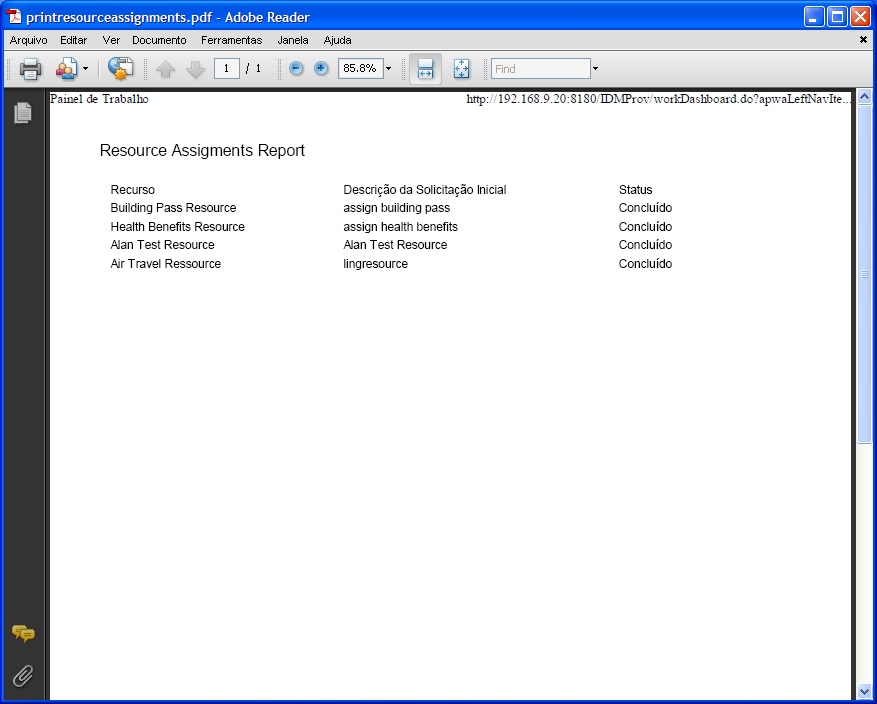Click Concluído status for Air Travel

645,264
